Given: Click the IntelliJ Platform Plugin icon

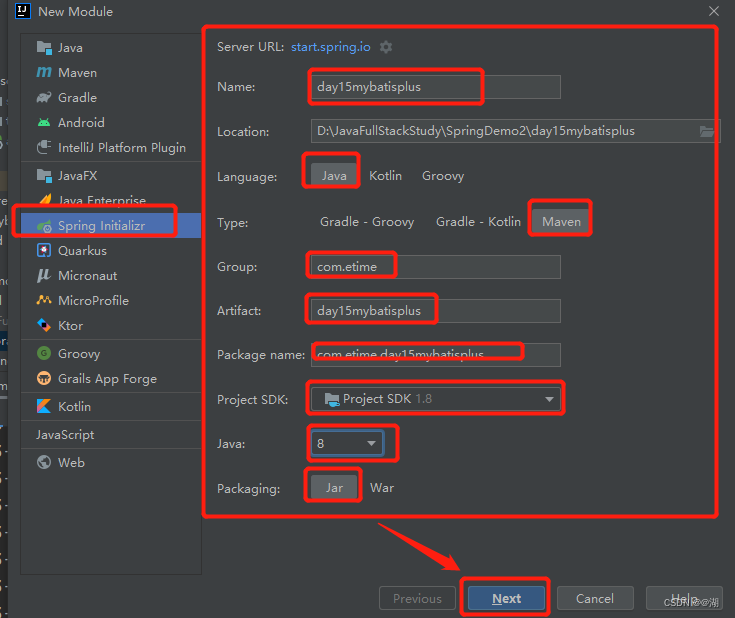Looking at the screenshot, I should point(44,147).
